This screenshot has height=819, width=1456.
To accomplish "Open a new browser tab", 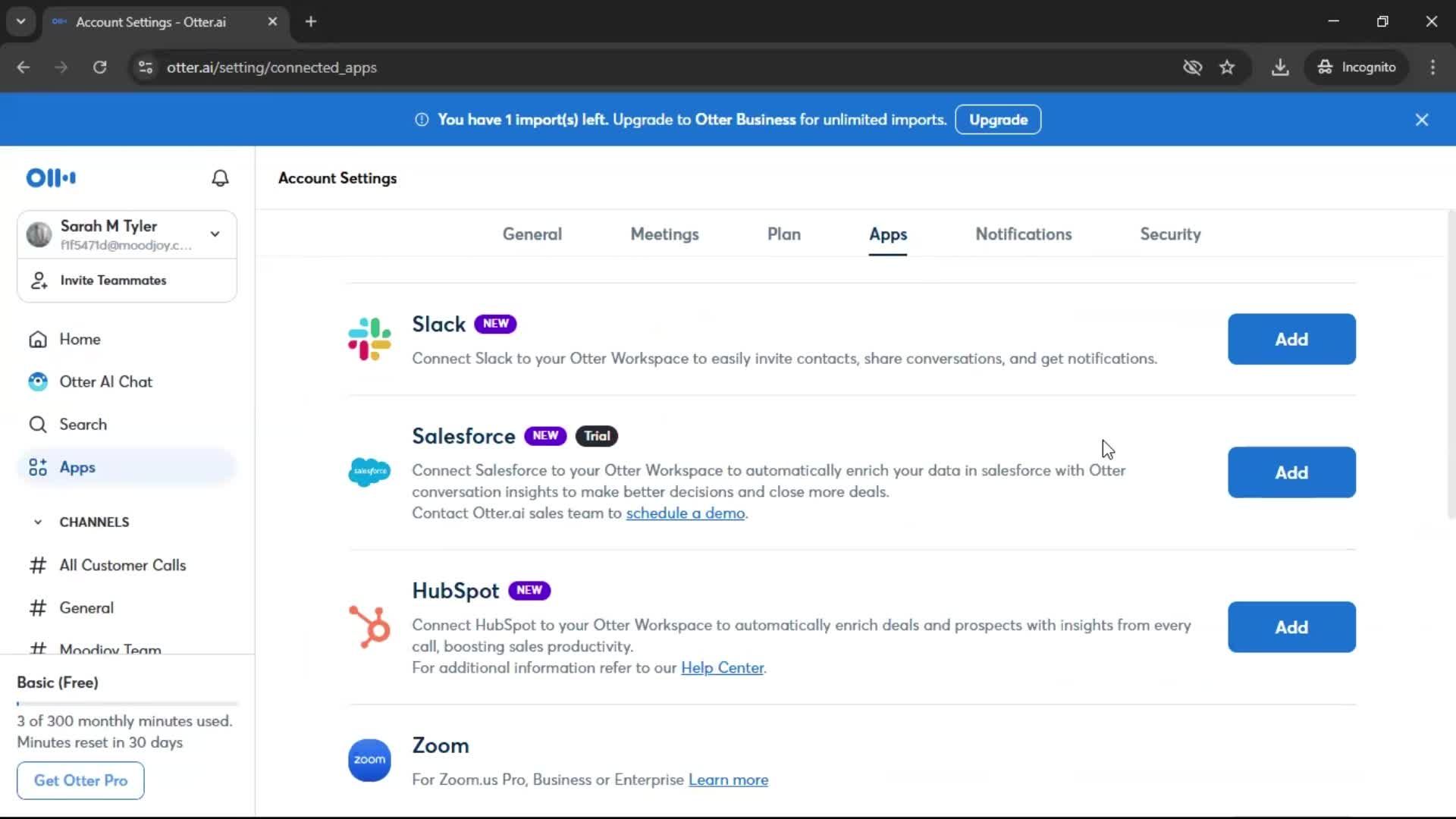I will [311, 22].
